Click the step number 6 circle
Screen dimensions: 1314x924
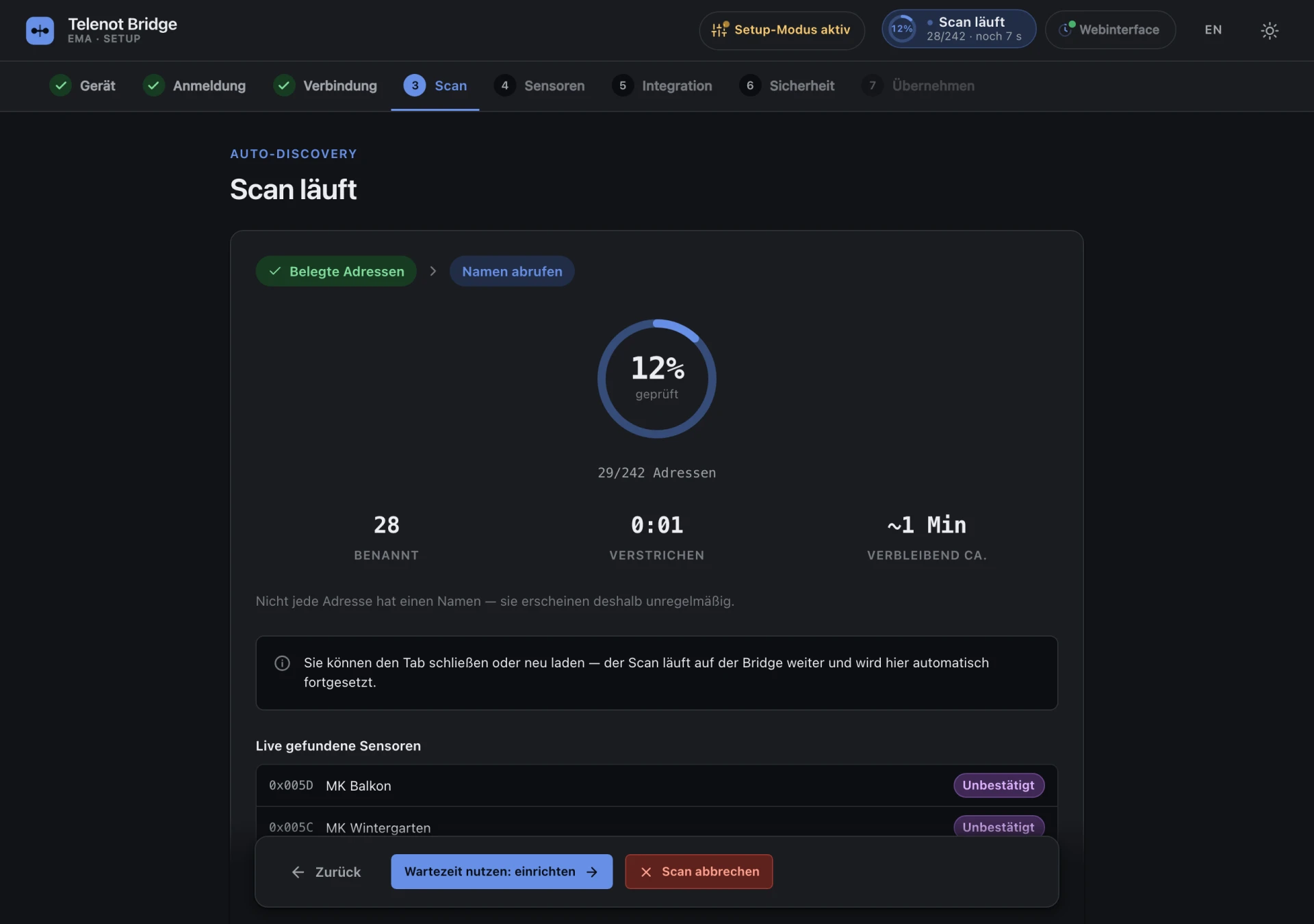pos(750,86)
